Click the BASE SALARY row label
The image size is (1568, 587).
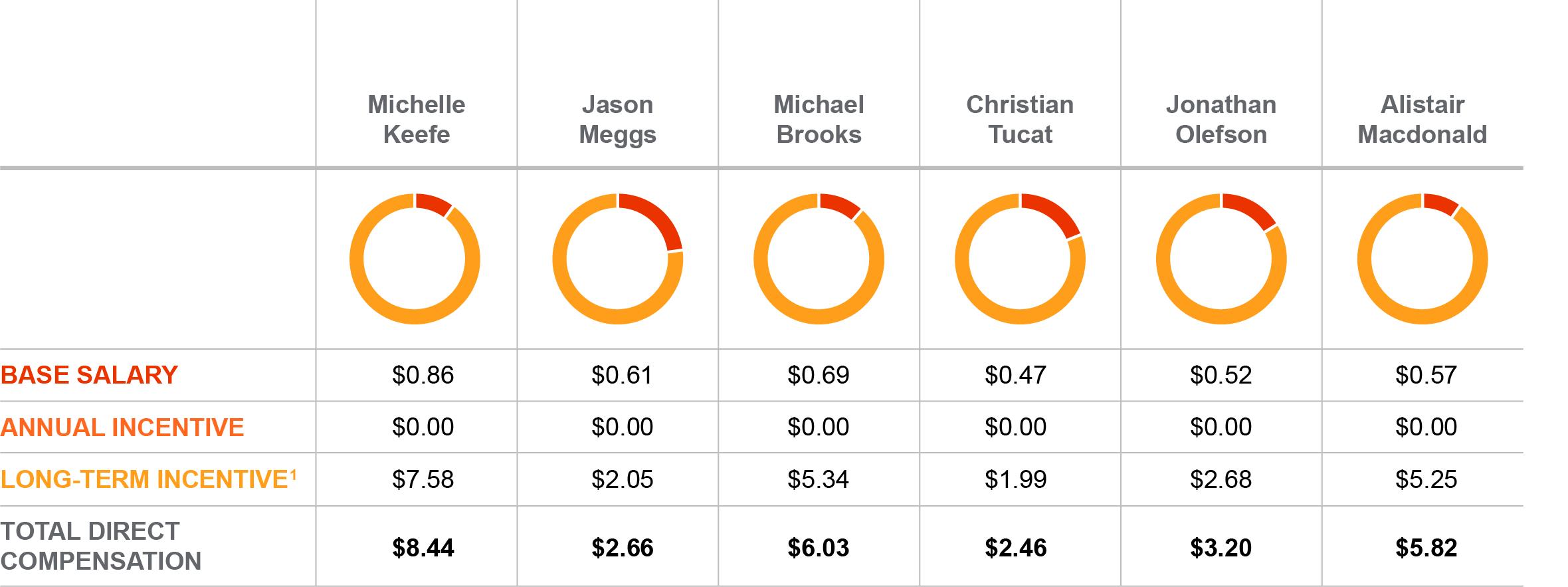pyautogui.click(x=89, y=375)
